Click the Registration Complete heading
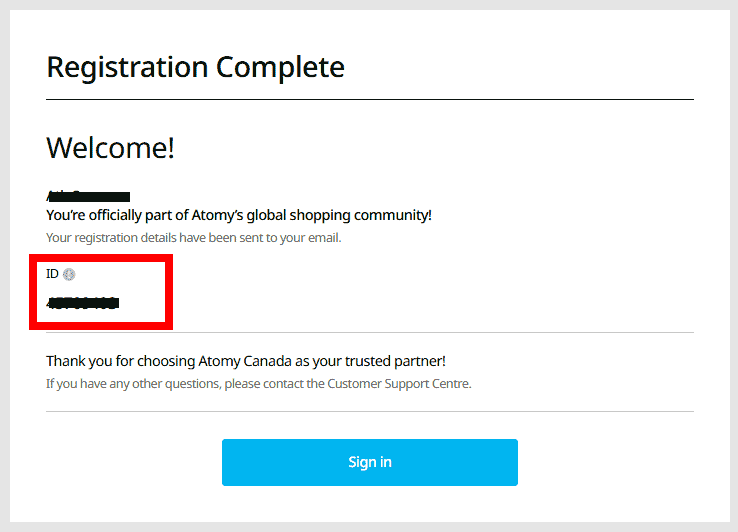The image size is (738, 532). pos(195,67)
